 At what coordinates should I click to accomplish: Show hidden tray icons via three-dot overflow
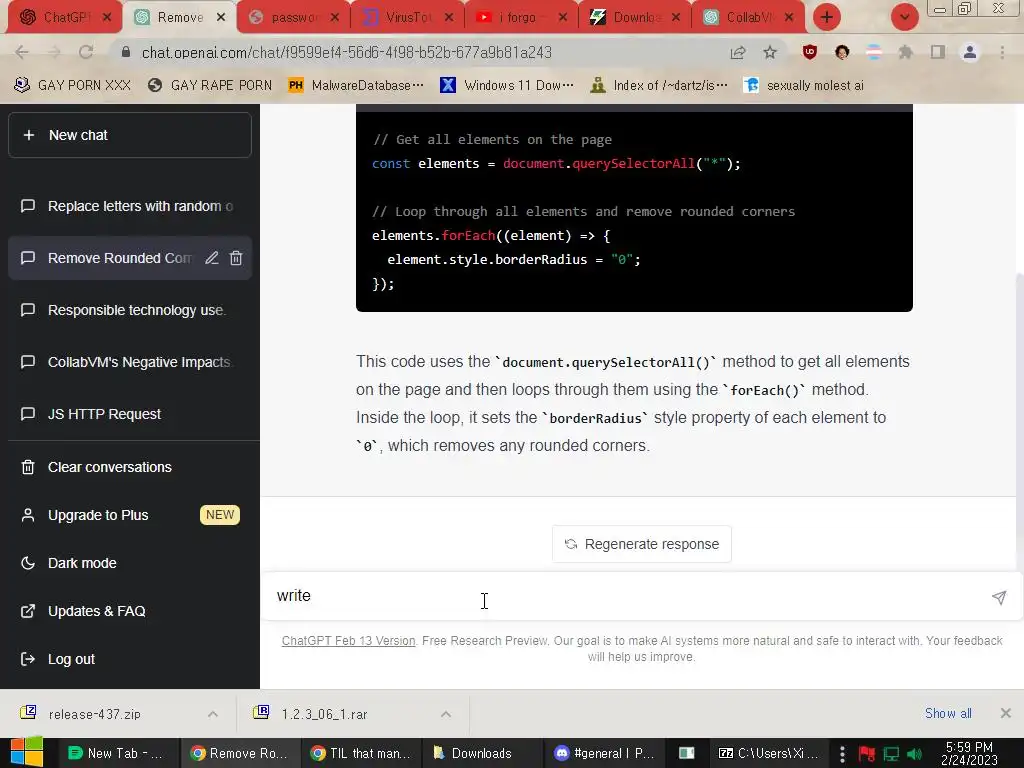[842, 754]
